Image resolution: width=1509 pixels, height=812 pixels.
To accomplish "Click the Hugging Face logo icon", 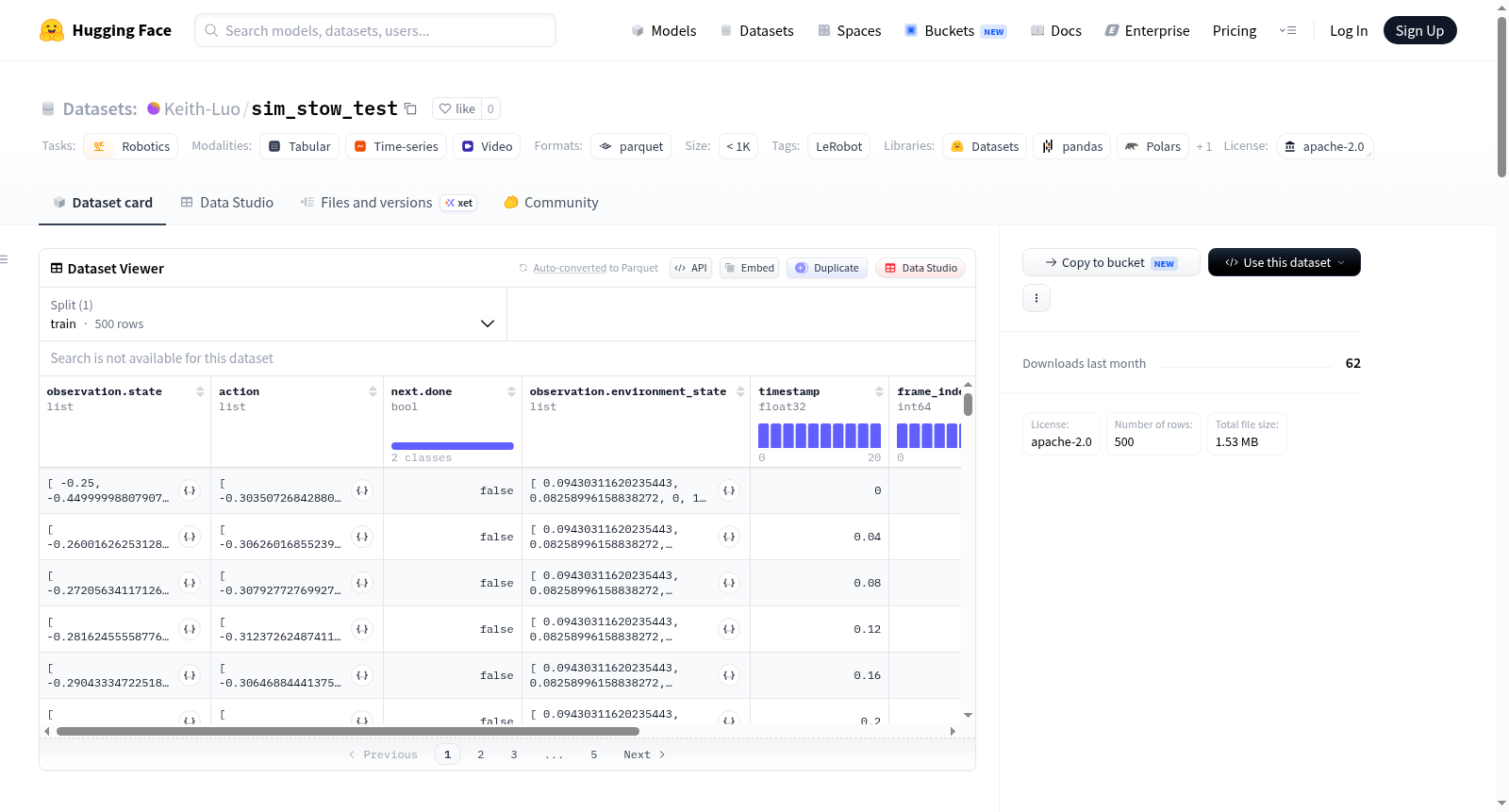I will (52, 30).
